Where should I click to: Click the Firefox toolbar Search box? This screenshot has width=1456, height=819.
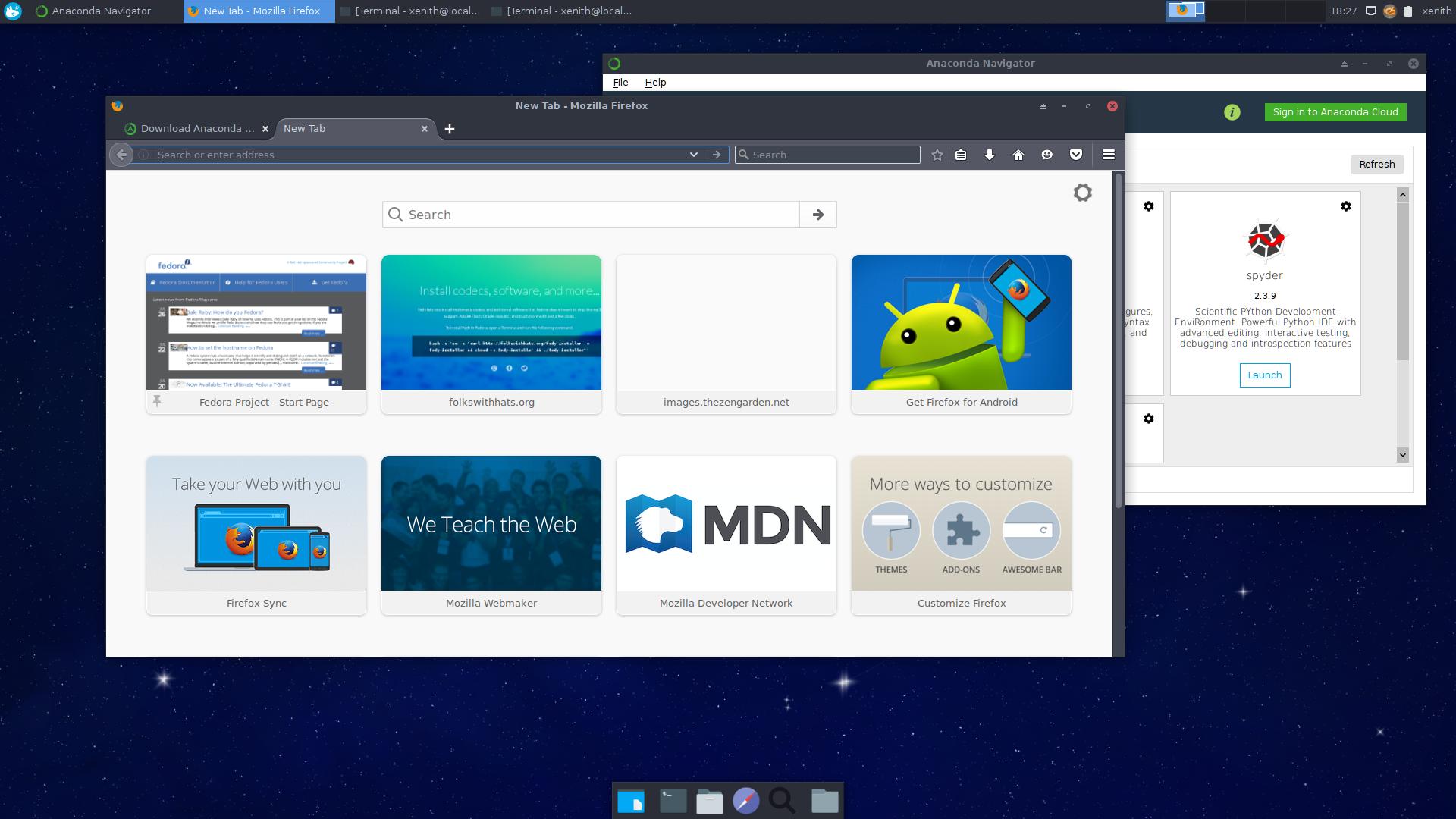827,155
